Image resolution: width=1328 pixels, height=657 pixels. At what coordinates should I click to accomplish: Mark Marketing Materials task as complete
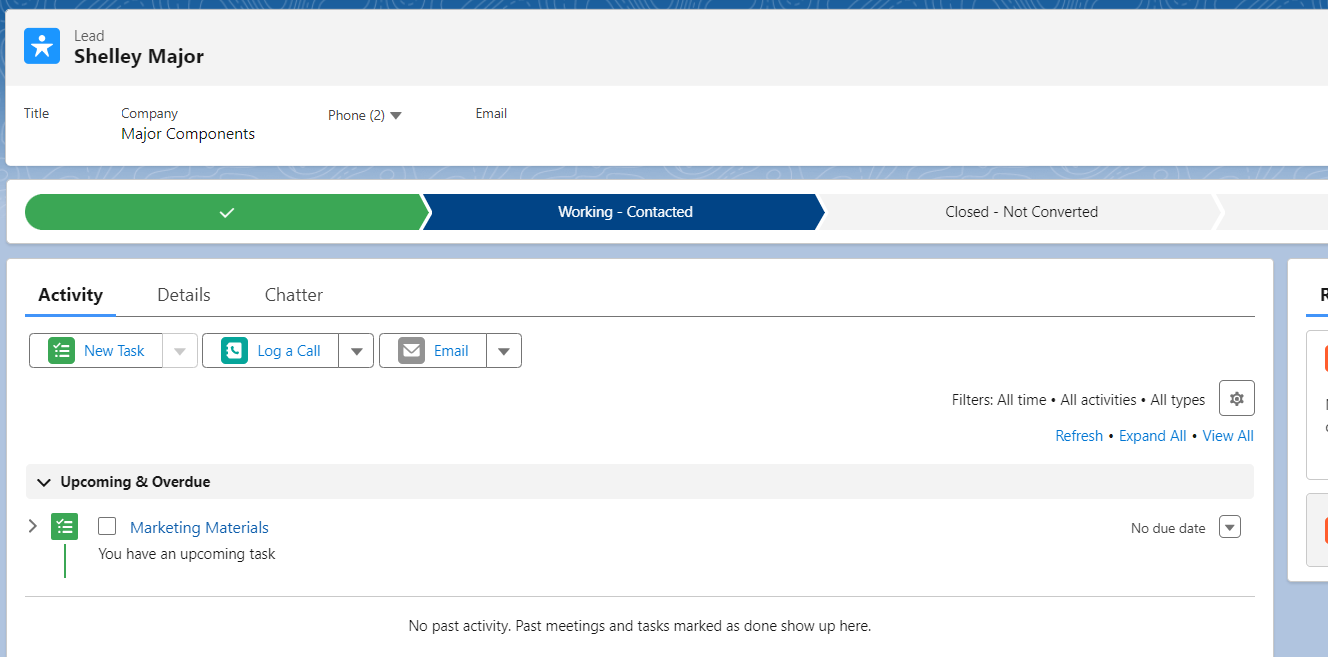tap(107, 526)
